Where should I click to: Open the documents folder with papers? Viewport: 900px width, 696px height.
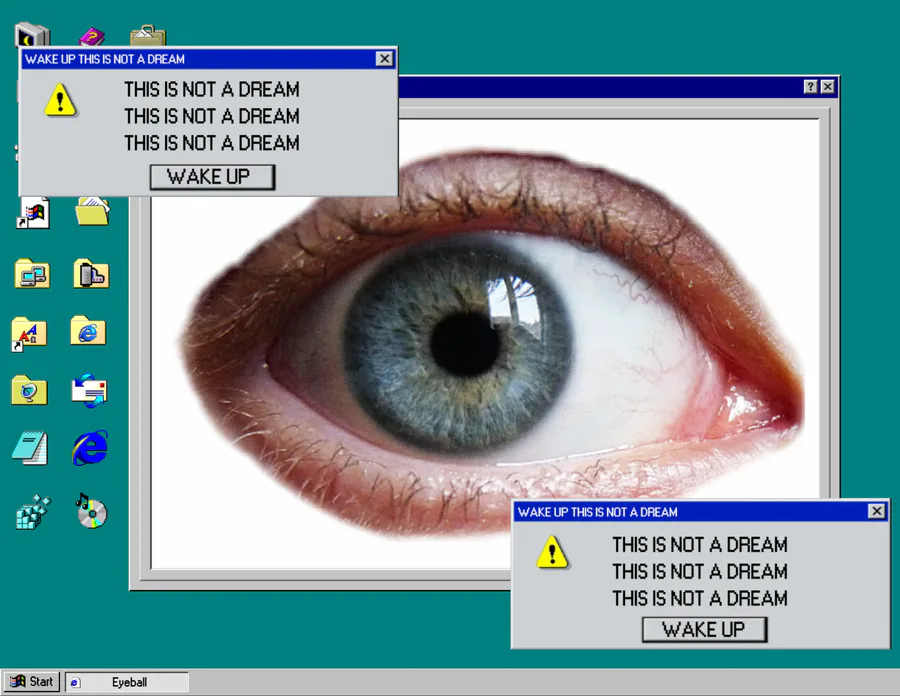coord(92,211)
